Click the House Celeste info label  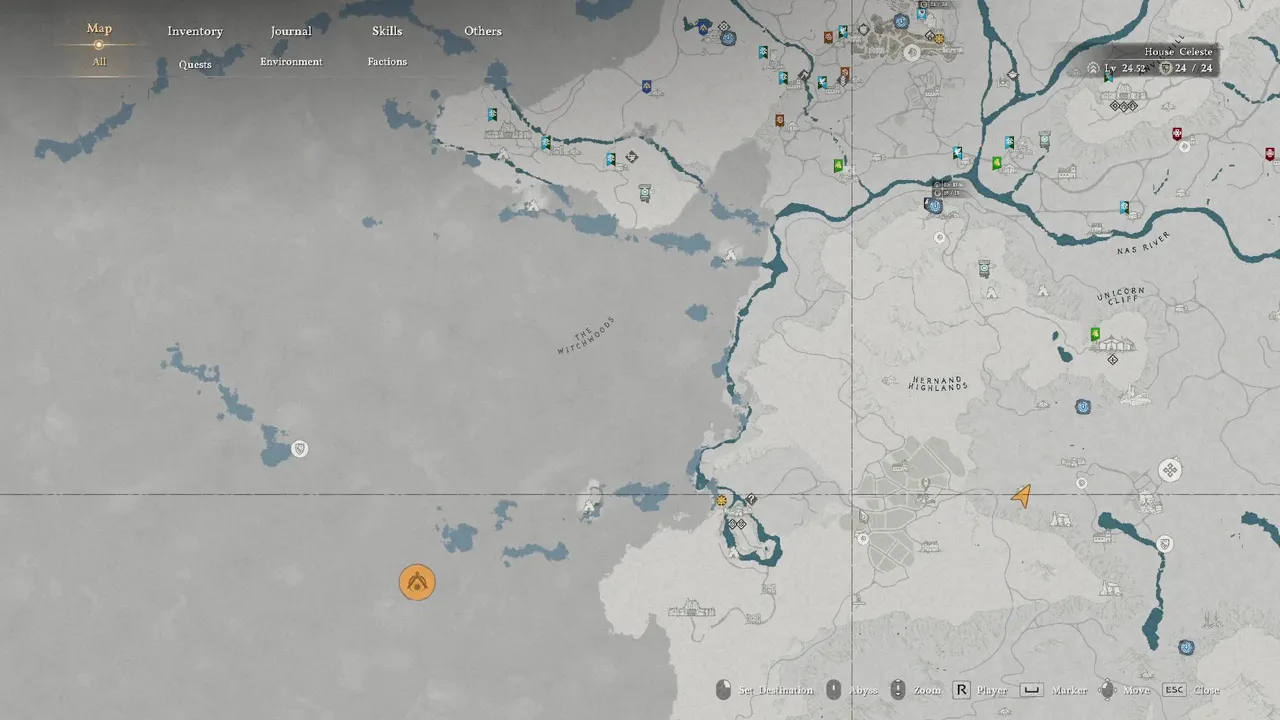pyautogui.click(x=1178, y=51)
